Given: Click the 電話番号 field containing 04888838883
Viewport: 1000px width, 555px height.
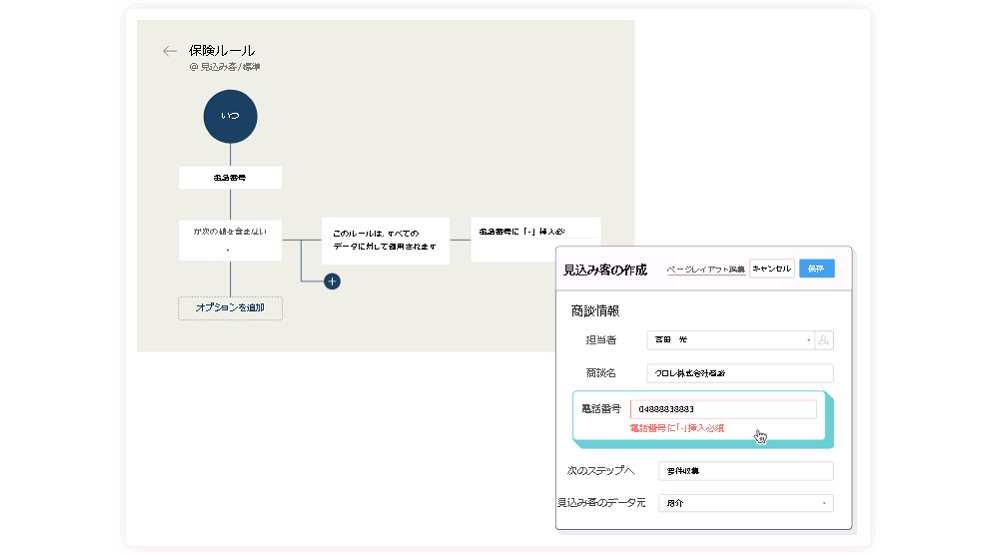Looking at the screenshot, I should (723, 409).
